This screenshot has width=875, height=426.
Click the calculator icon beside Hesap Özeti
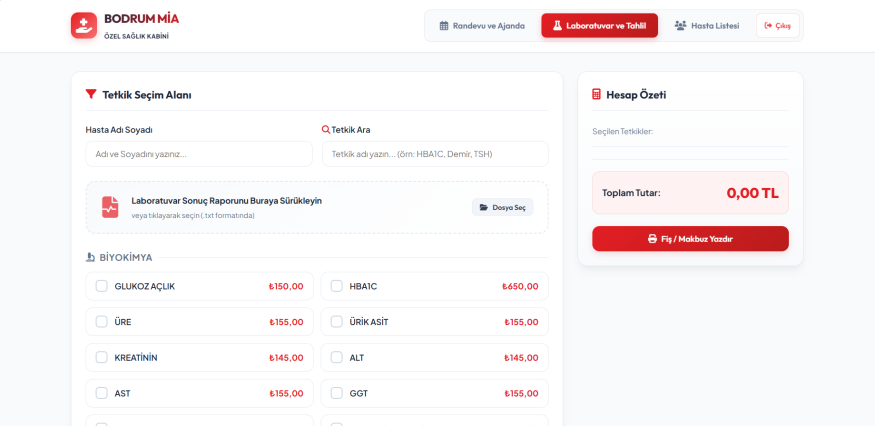[596, 94]
